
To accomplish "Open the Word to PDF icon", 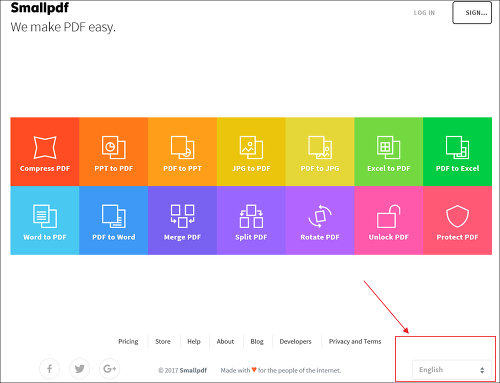I will pos(45,216).
